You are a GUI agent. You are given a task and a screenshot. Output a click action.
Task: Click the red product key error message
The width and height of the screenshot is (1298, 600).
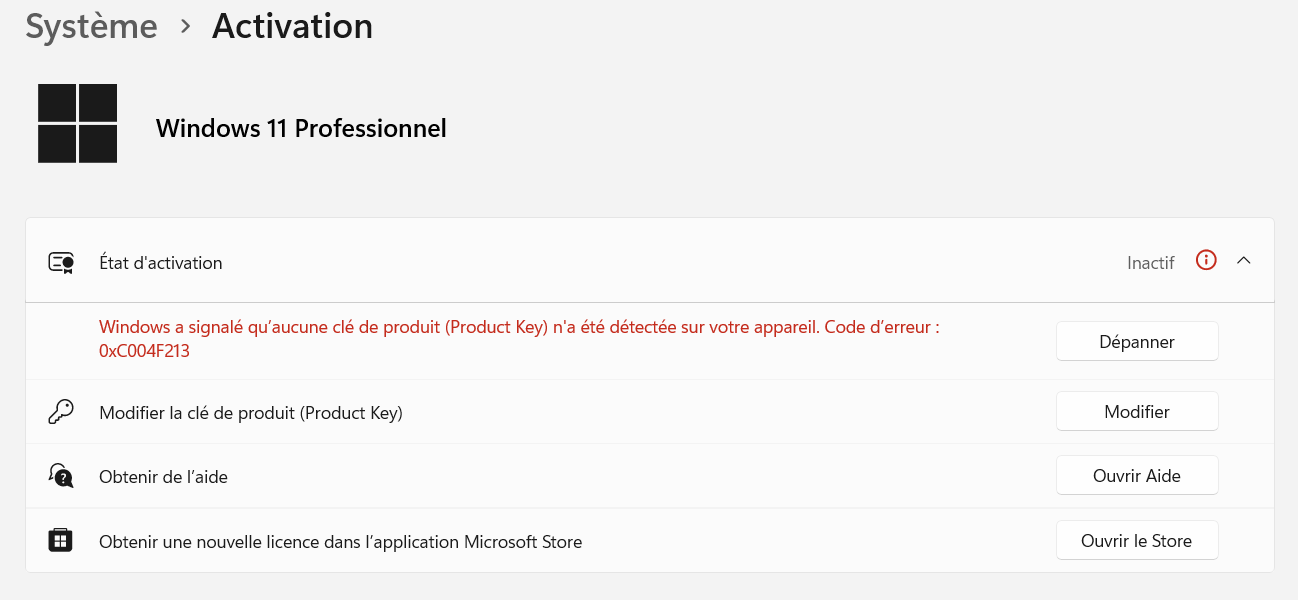pos(519,328)
